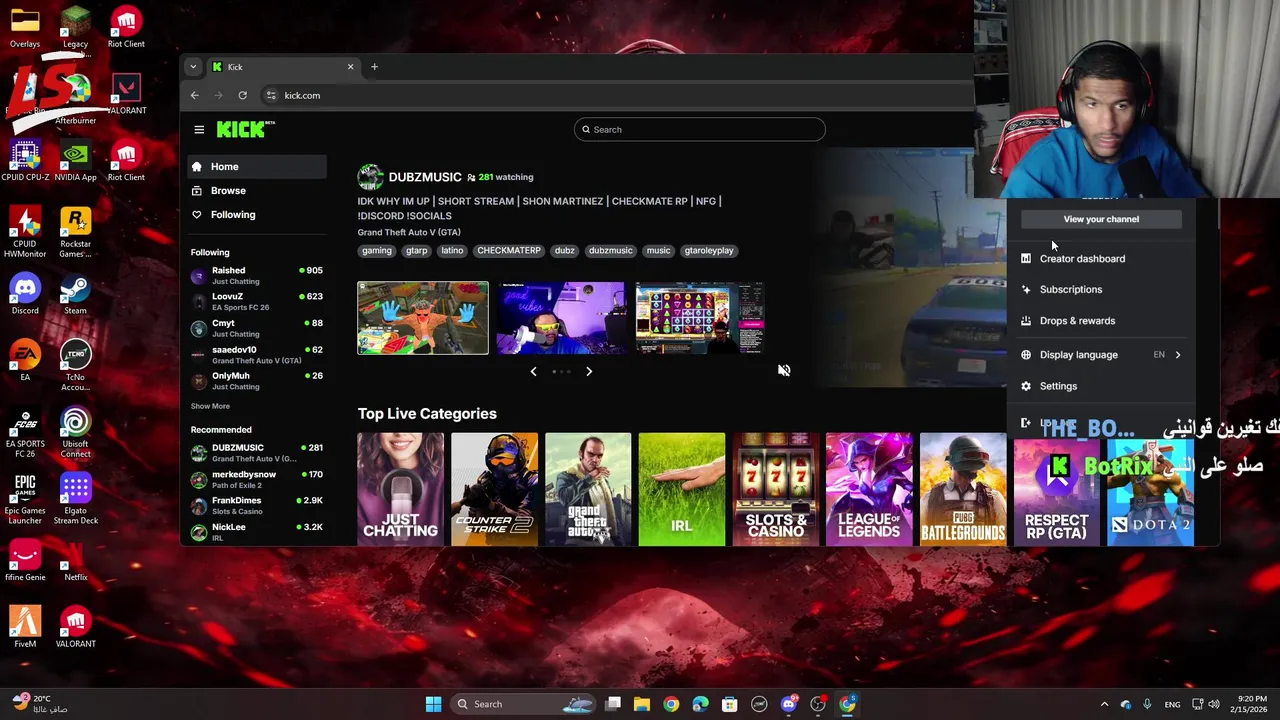Image resolution: width=1280 pixels, height=720 pixels.
Task: Open File Explorer from the taskbar
Action: coord(642,704)
